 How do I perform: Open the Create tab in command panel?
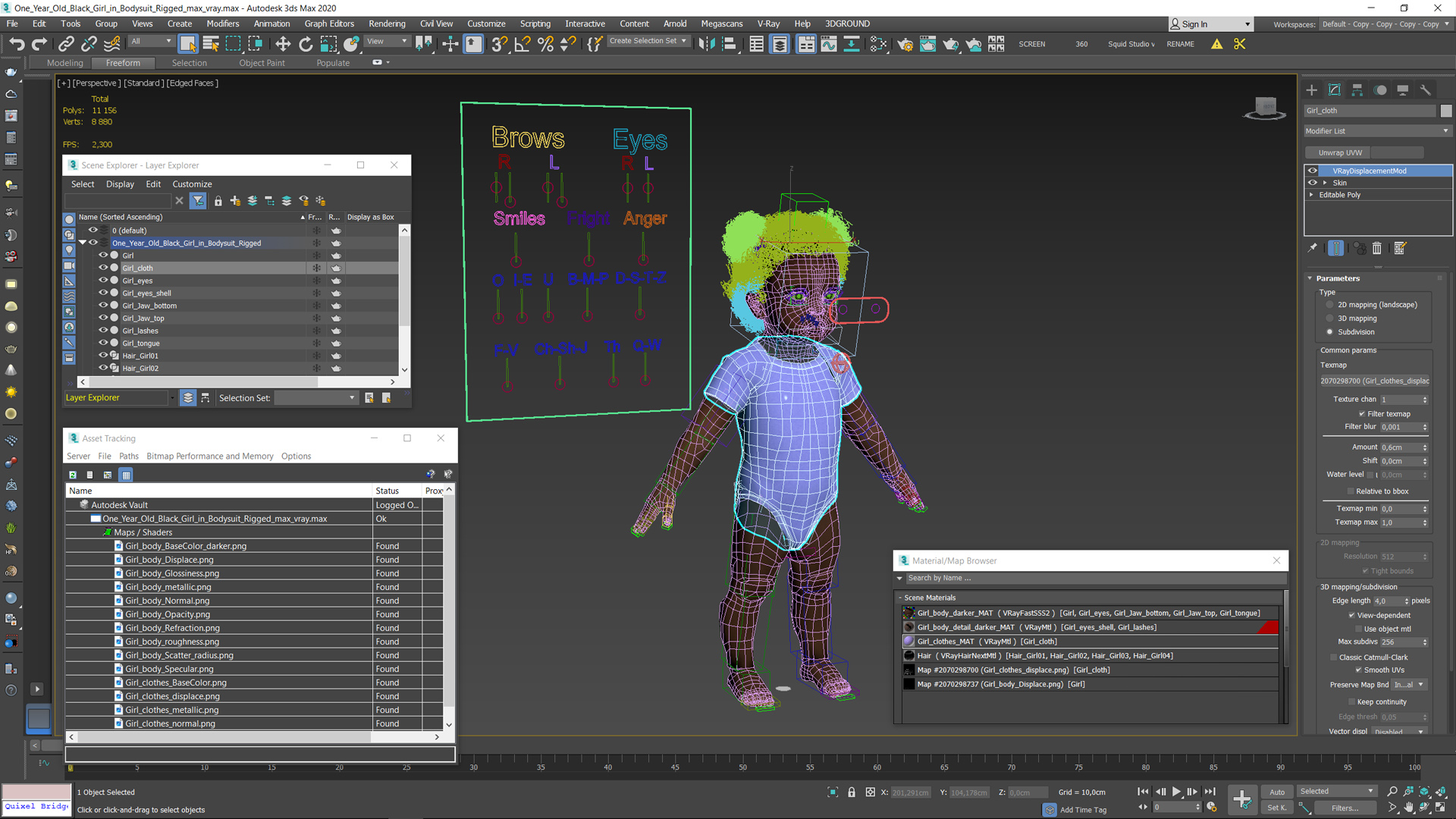coord(1312,89)
